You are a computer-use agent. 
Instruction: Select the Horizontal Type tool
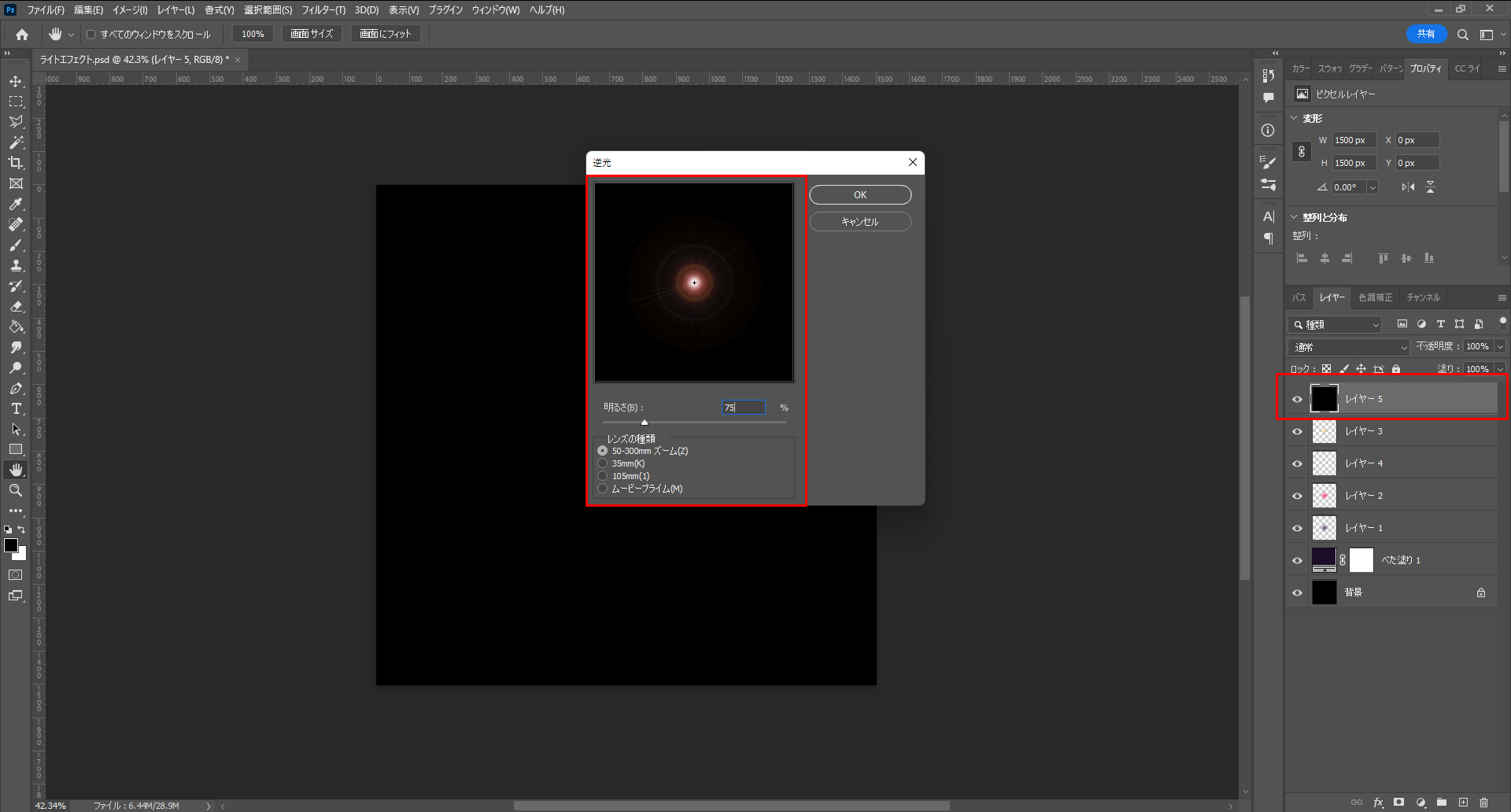[x=16, y=408]
